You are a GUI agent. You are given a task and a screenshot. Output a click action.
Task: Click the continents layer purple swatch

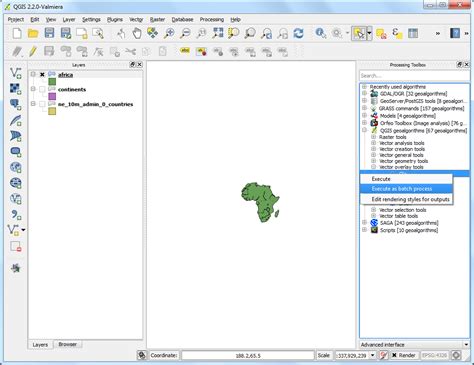[52, 96]
